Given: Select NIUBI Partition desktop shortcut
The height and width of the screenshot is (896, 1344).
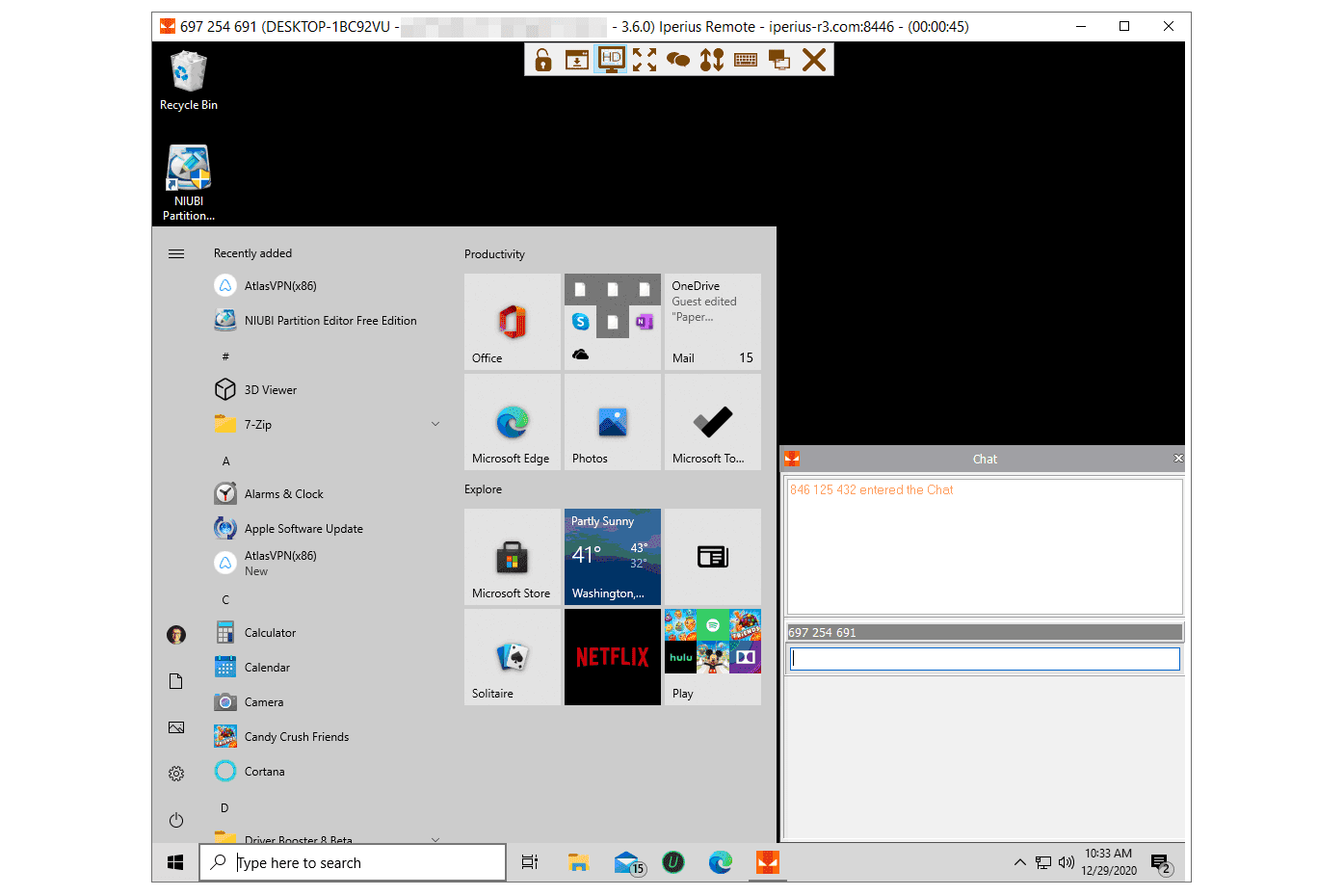Looking at the screenshot, I should click(x=189, y=183).
